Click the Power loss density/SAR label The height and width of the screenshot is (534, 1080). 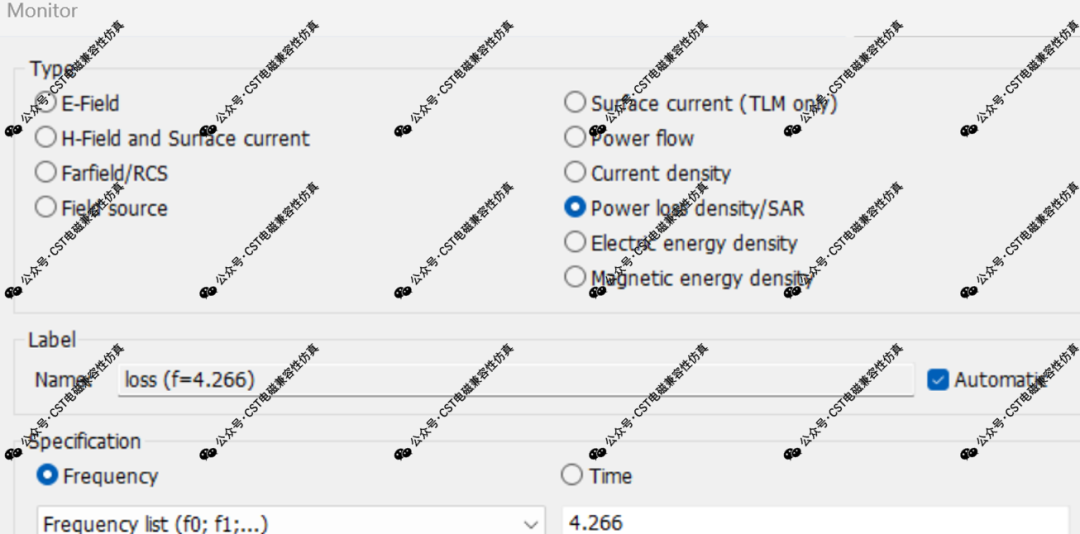697,208
